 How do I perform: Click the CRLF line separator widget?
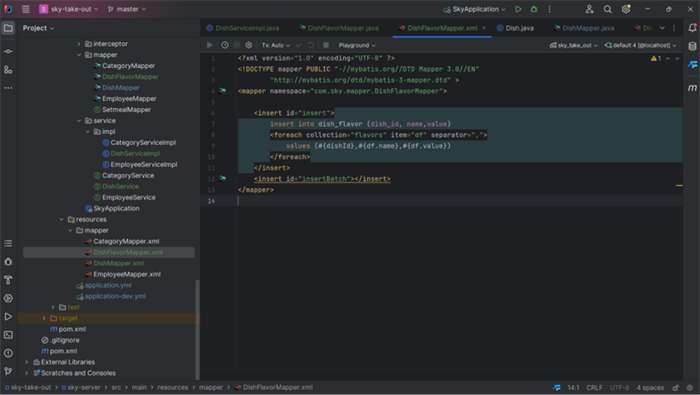click(x=594, y=387)
